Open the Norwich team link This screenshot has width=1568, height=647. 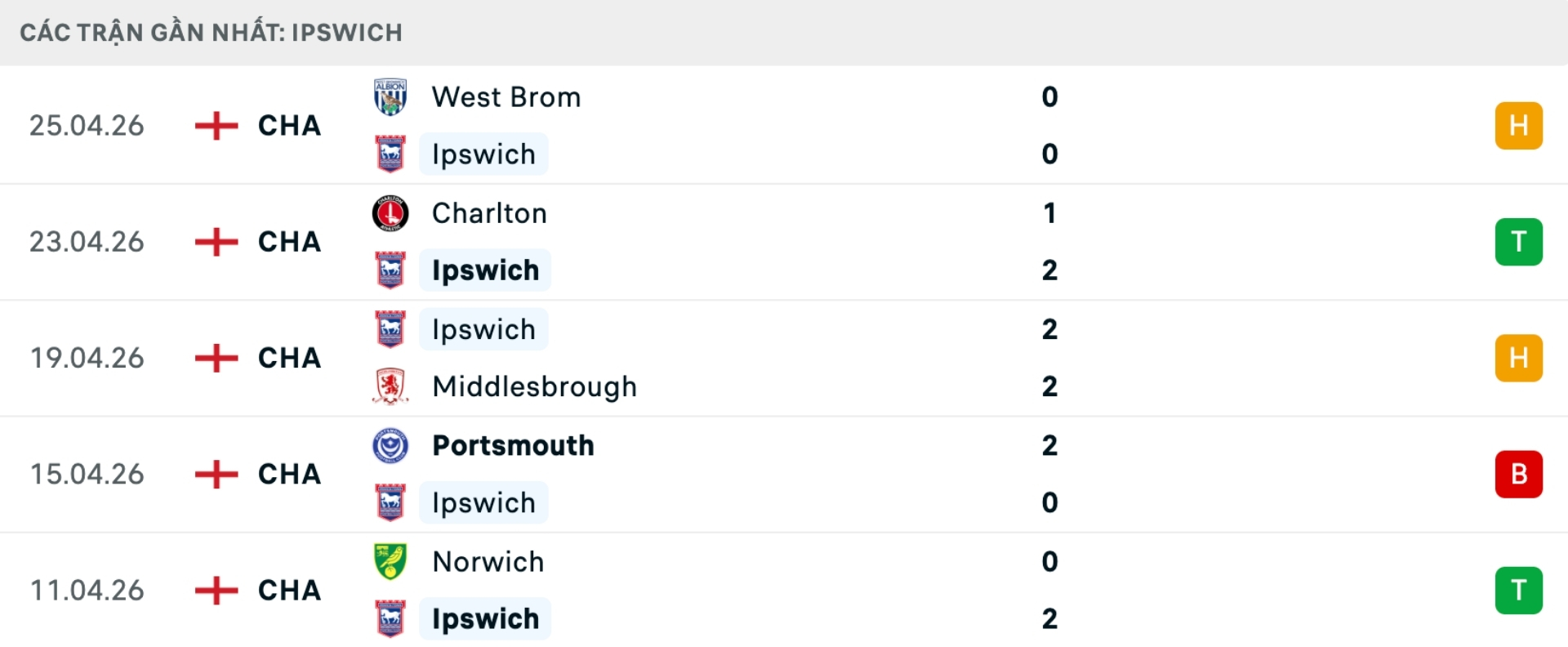click(488, 562)
